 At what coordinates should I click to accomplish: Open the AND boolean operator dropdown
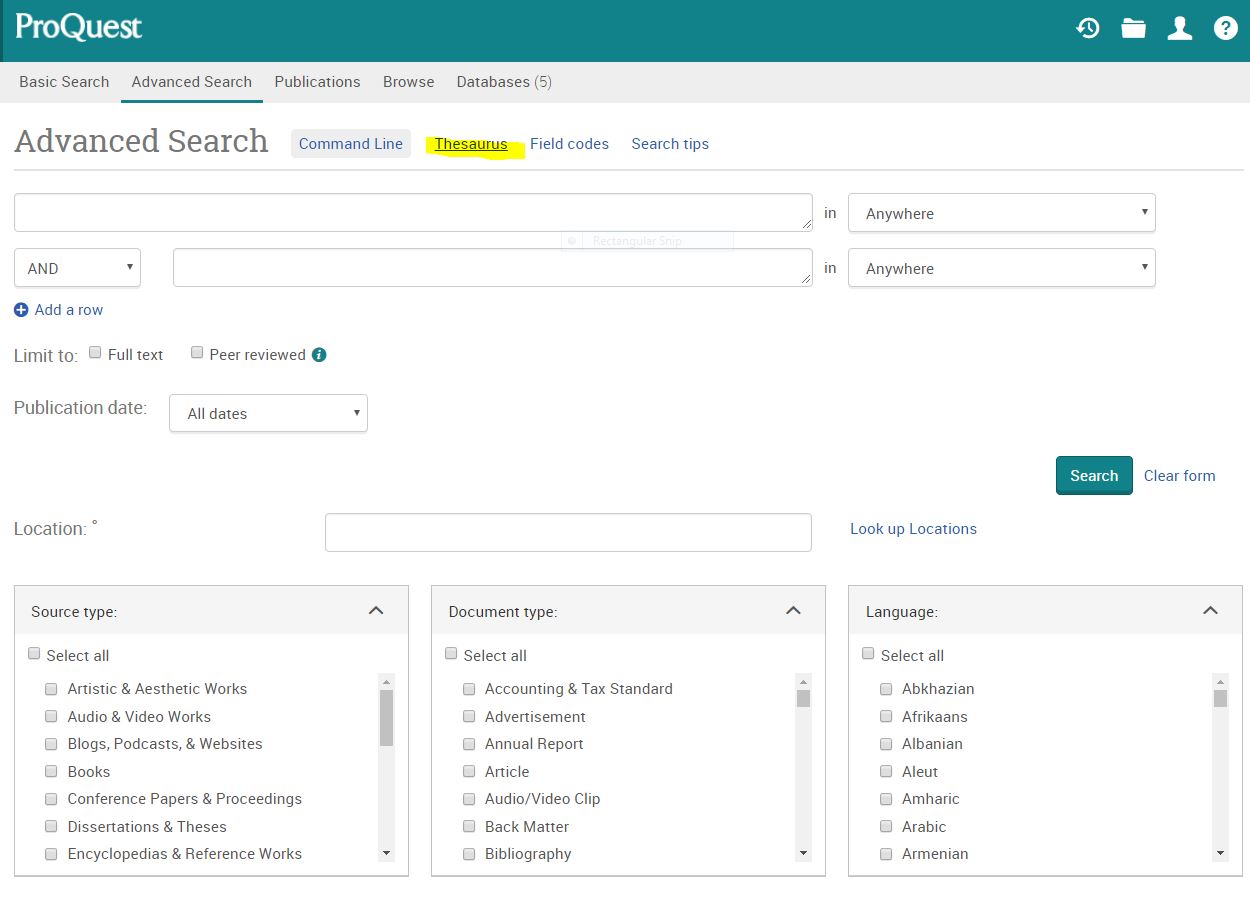(x=78, y=268)
